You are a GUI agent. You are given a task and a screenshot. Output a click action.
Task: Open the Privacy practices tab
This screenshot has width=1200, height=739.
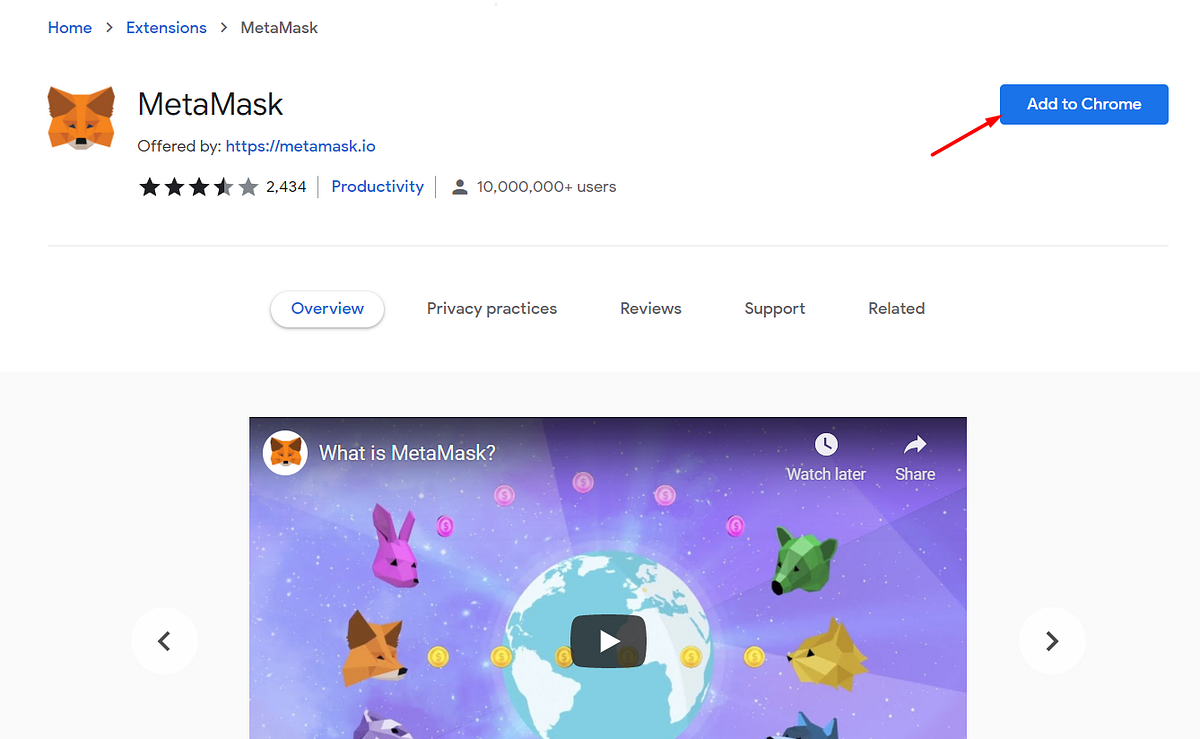(491, 308)
